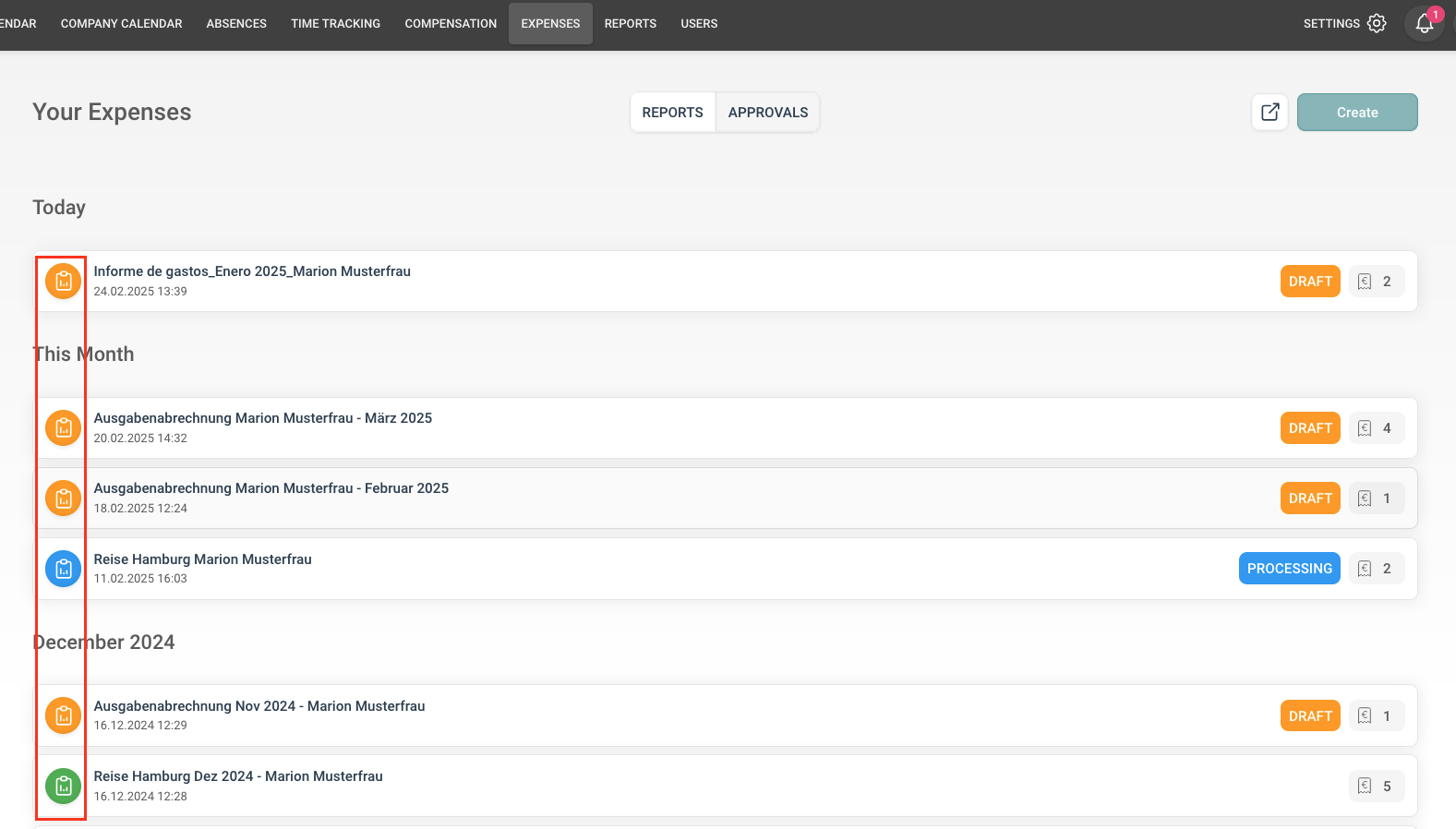Switch to the Approvals tab
Image resolution: width=1456 pixels, height=829 pixels.
[x=767, y=113]
